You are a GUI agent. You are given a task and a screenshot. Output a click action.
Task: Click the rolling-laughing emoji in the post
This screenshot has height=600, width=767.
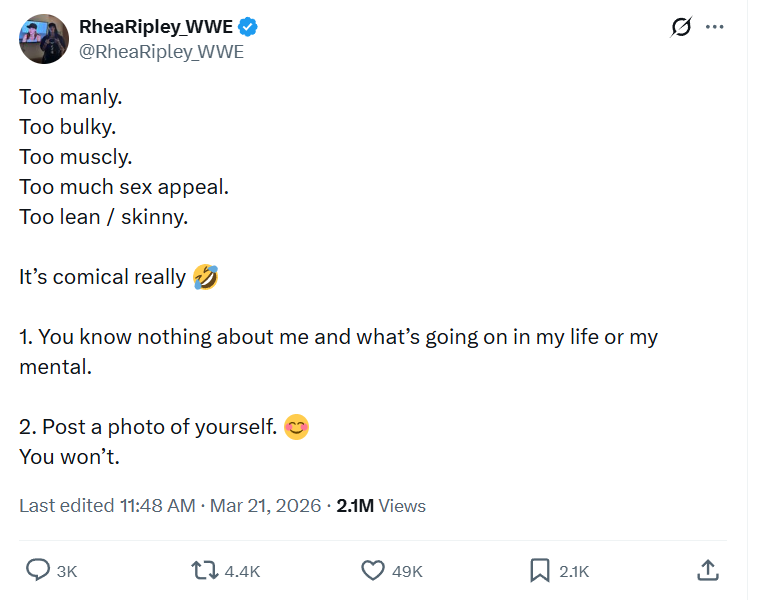click(204, 276)
